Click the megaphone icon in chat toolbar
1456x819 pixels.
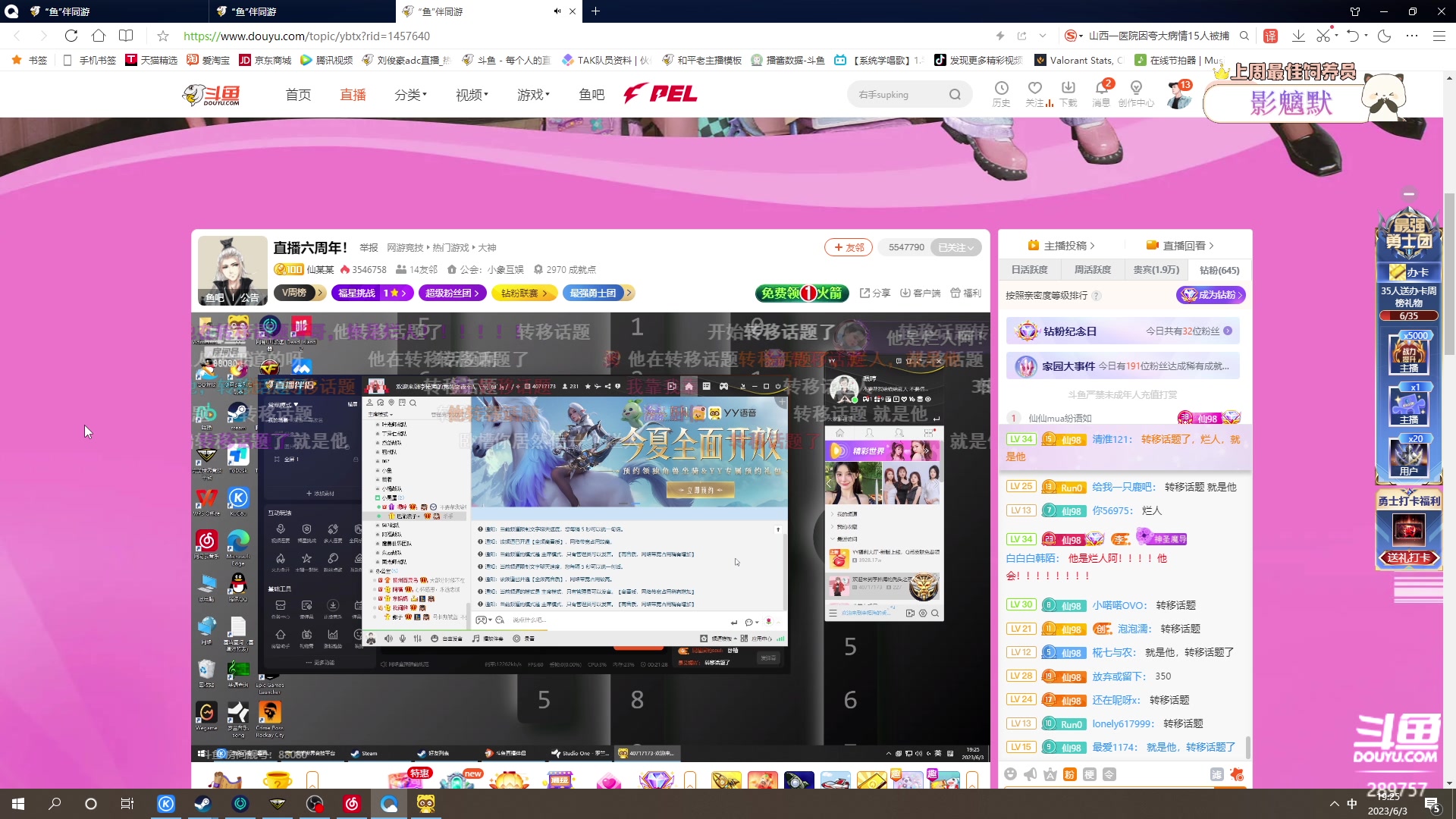1030,774
